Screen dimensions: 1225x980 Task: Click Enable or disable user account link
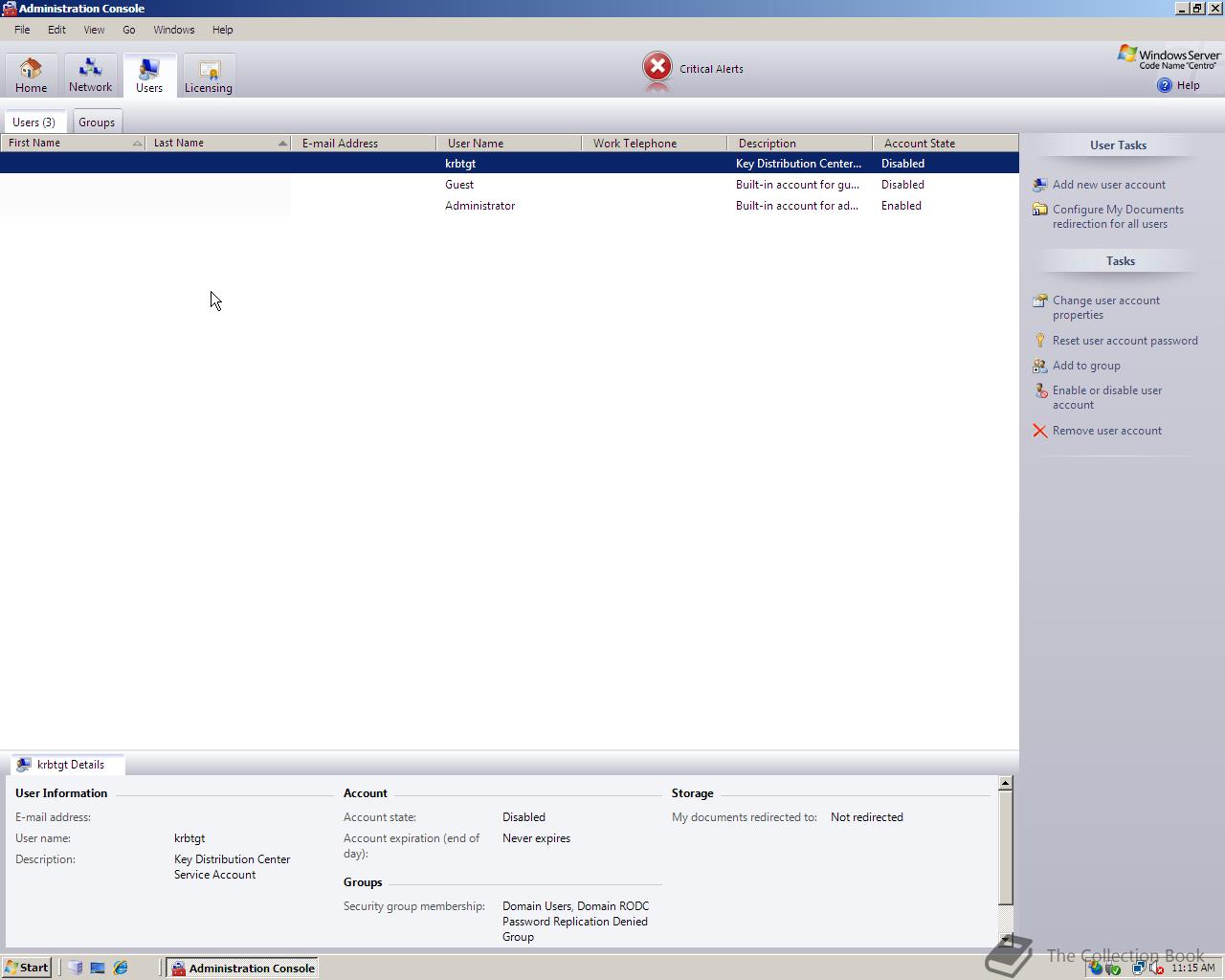[1107, 397]
